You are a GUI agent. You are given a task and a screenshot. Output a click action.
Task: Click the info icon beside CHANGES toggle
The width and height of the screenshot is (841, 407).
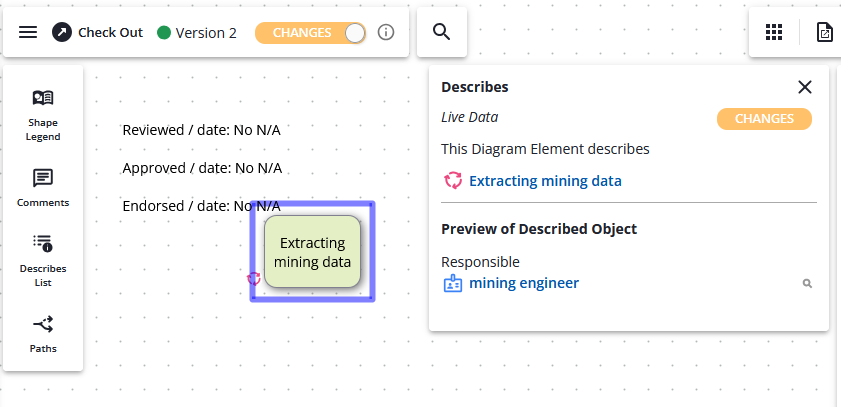[386, 32]
